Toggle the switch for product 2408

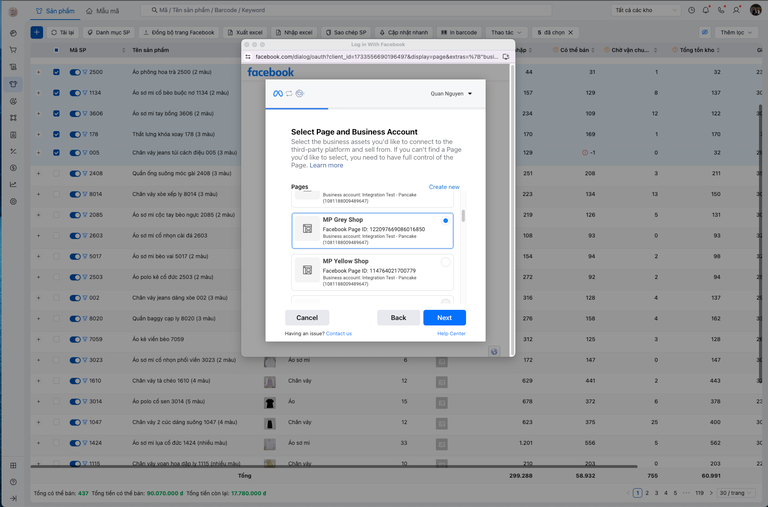[x=75, y=173]
